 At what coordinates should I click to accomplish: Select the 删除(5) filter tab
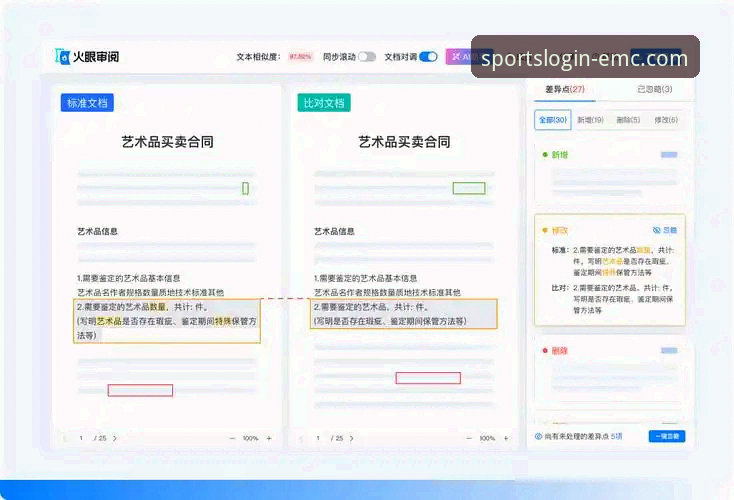pos(628,120)
